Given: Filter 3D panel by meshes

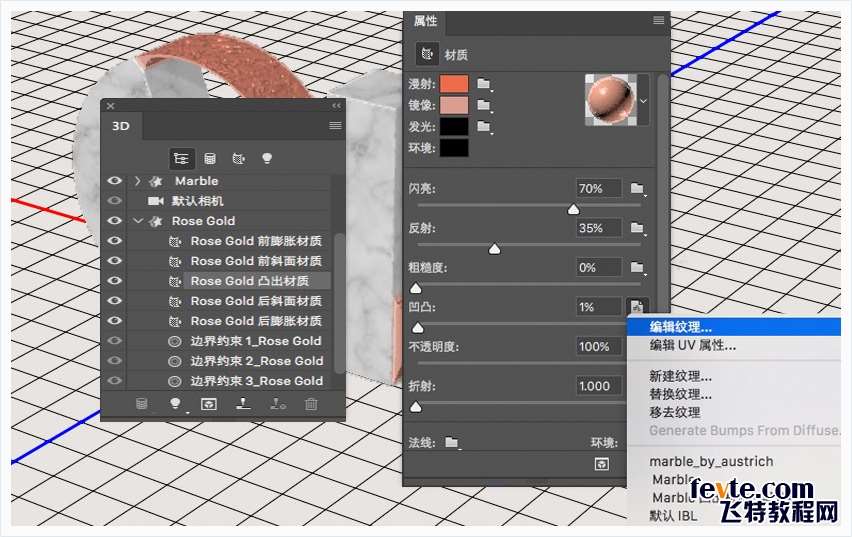Looking at the screenshot, I should (x=210, y=159).
